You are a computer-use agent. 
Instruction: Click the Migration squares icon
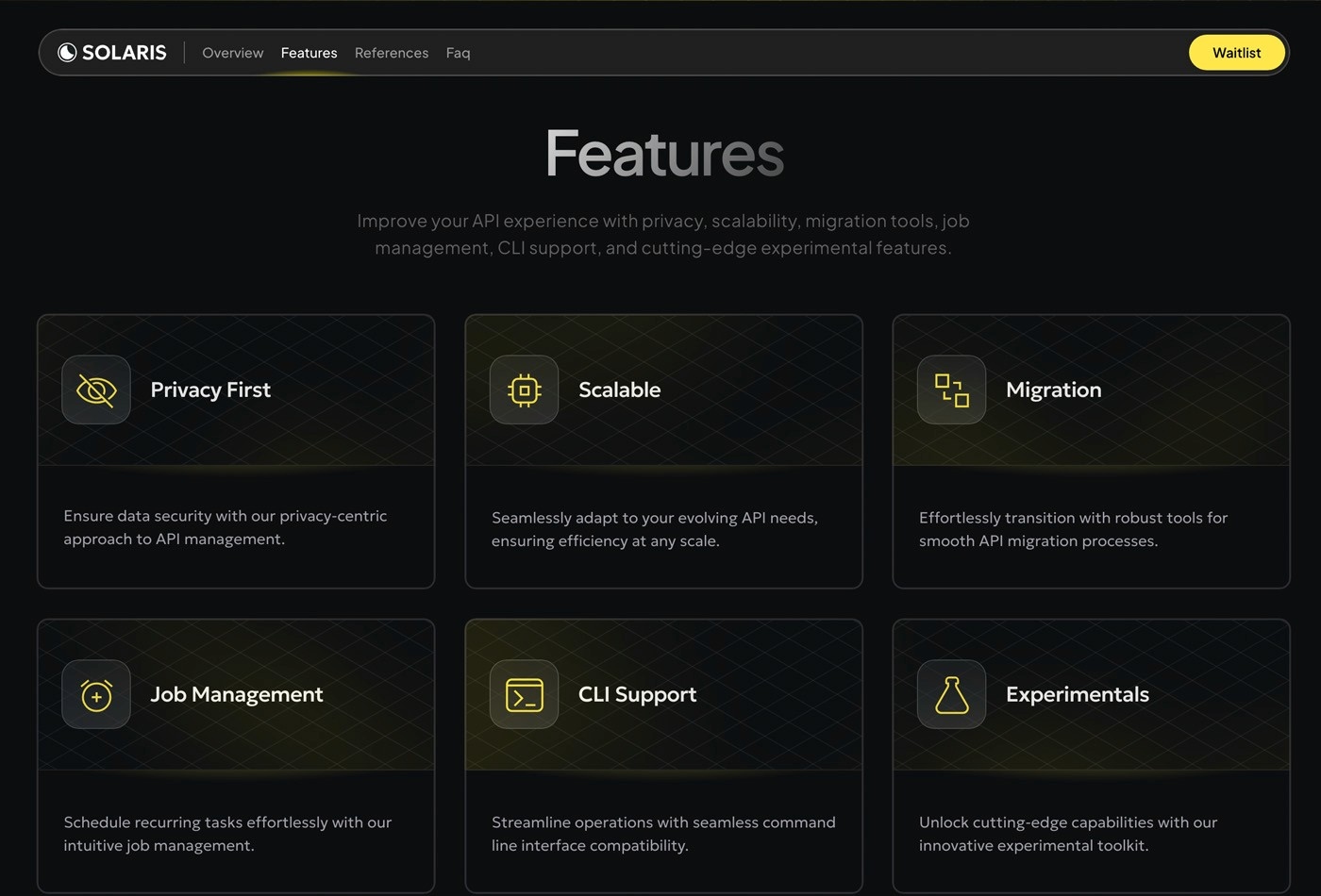[951, 390]
